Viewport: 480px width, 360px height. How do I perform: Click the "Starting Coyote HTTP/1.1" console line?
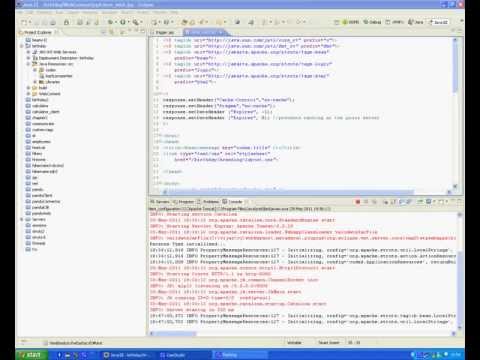[x=211, y=274]
